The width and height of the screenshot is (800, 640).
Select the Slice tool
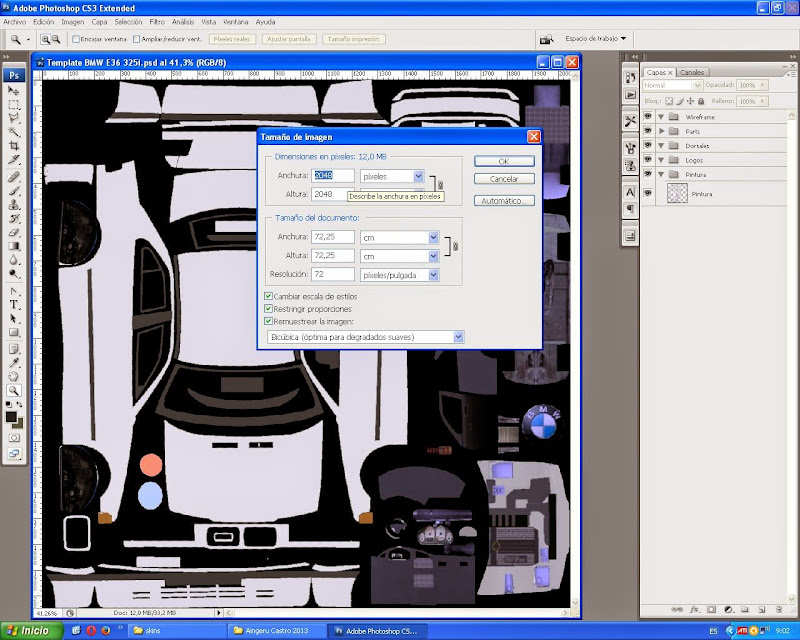click(x=14, y=160)
